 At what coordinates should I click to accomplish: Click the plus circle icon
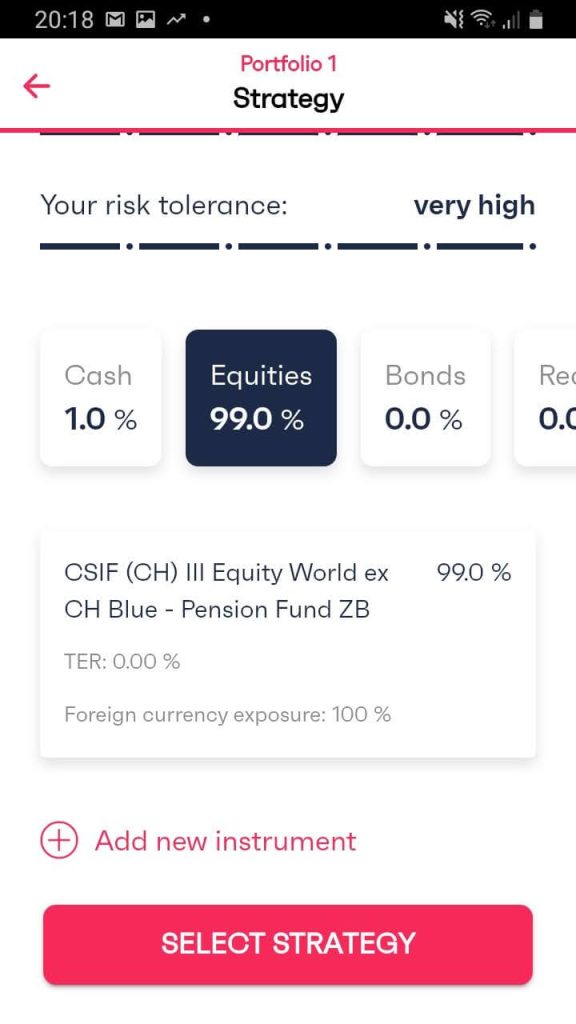point(59,840)
